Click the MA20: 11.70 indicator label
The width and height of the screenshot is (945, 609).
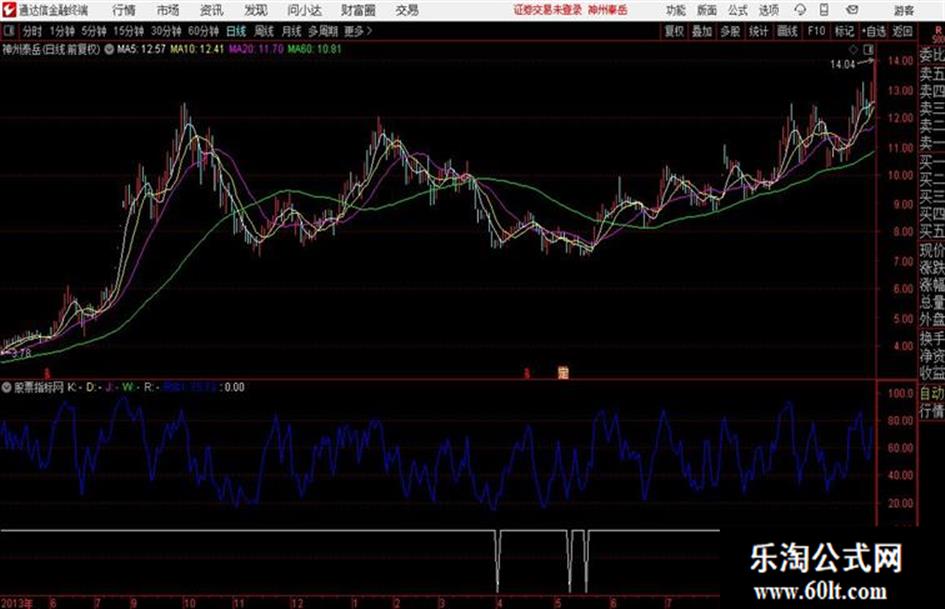[256, 49]
